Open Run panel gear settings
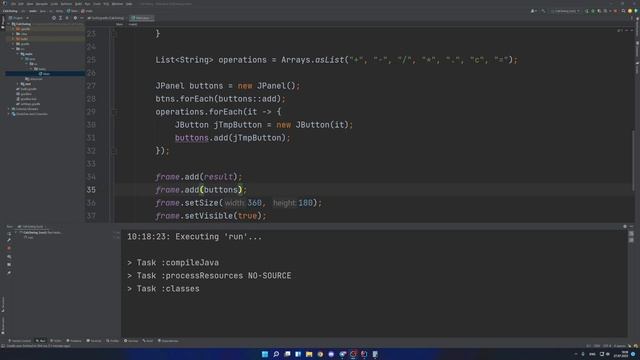The width and height of the screenshot is (640, 360). 625,226
